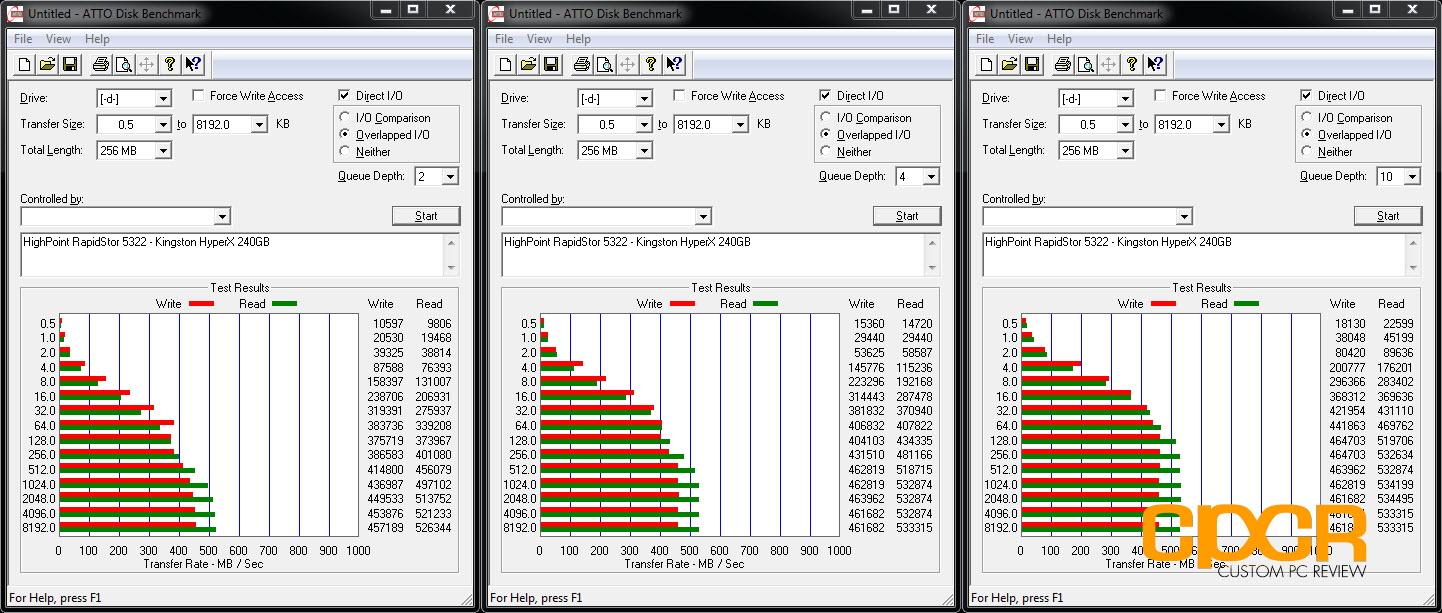This screenshot has width=1442, height=613.
Task: Open Queue Depth dropdown showing 4
Action: click(931, 177)
